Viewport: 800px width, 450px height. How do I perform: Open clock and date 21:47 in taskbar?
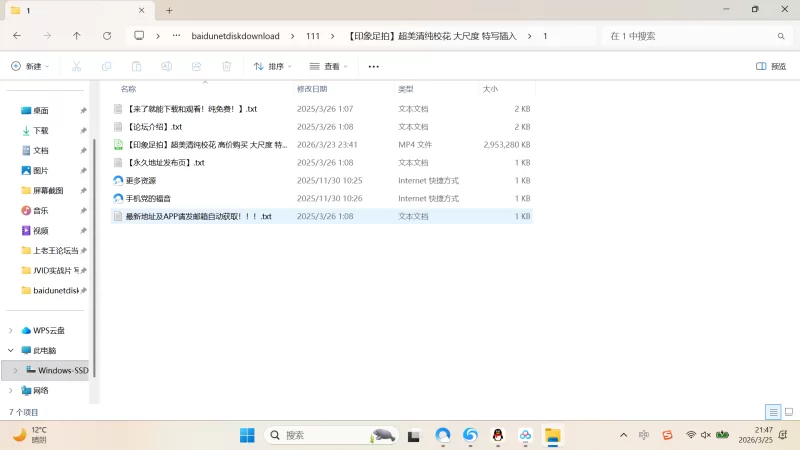755,435
